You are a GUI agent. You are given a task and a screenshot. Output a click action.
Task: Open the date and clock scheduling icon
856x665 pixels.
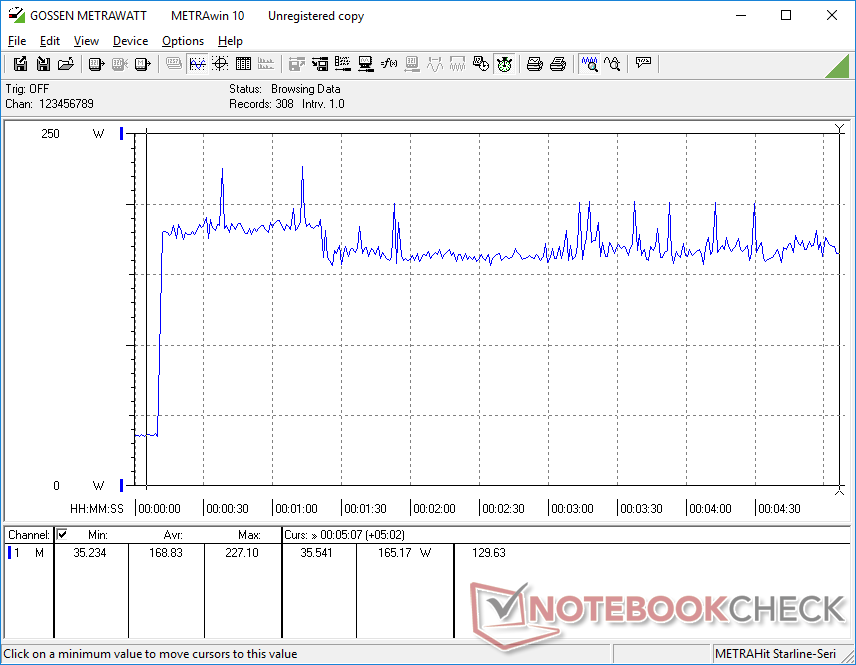(x=480, y=64)
